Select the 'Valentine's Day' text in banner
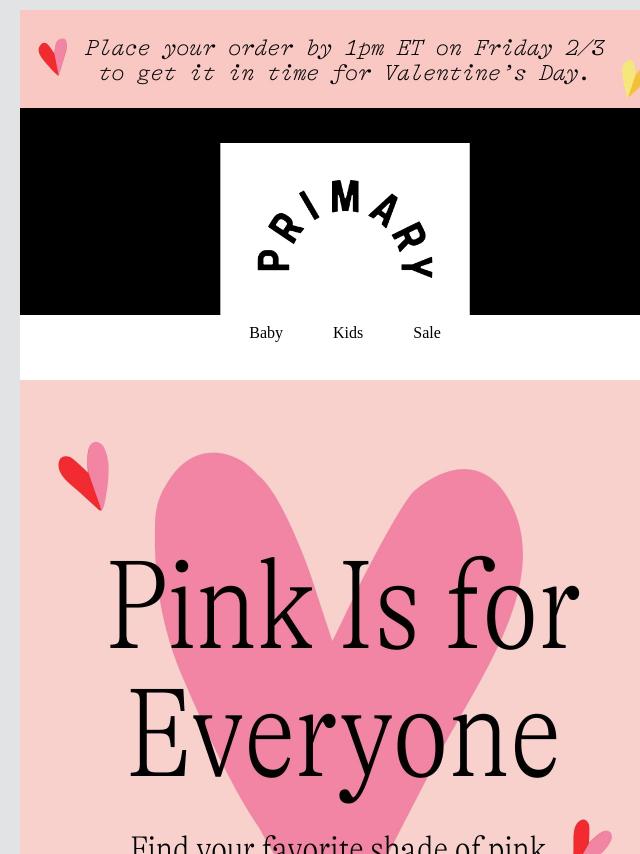640x854 pixels. pos(487,73)
